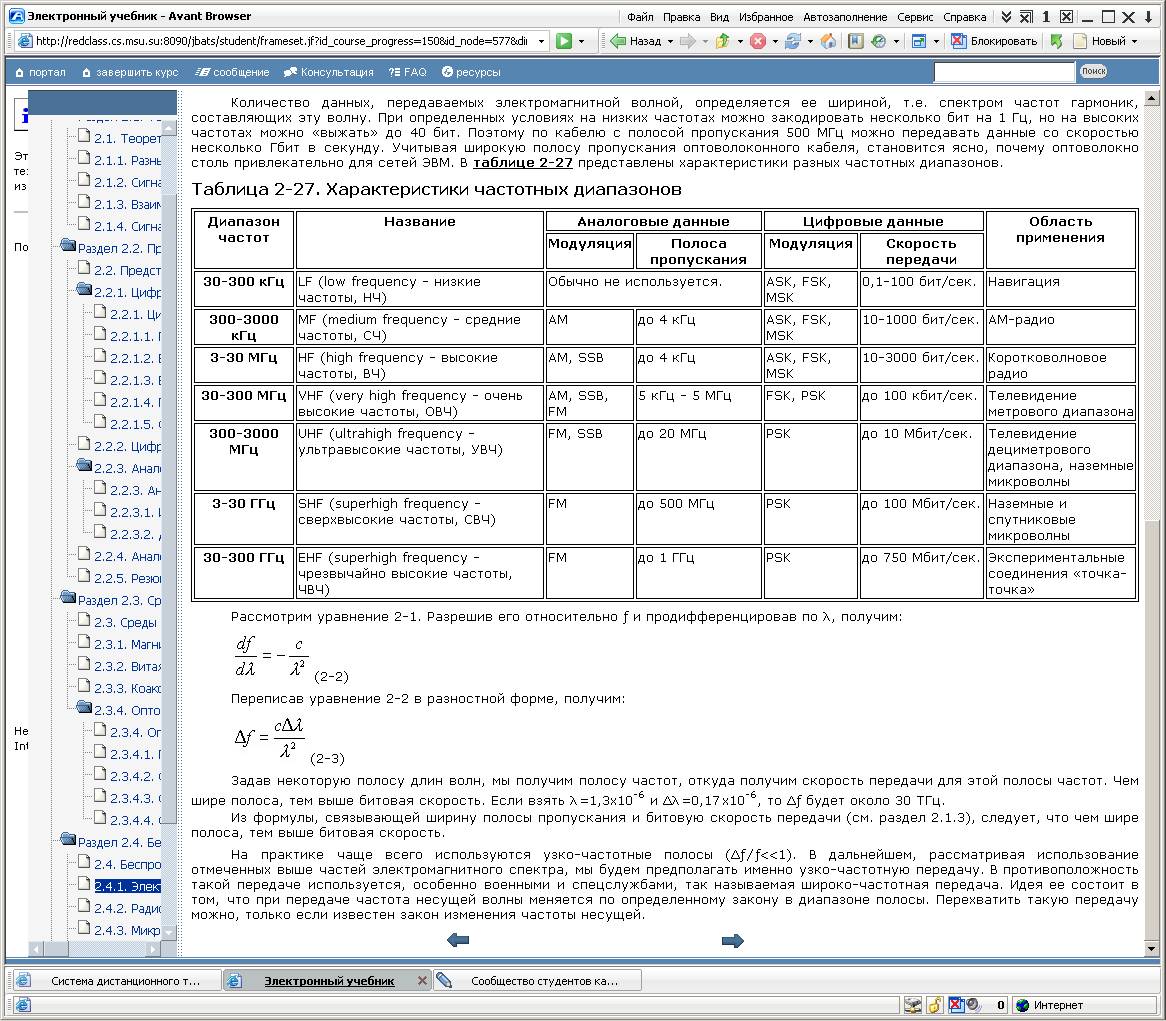Open Раздел 2.4 section in tree

119,843
